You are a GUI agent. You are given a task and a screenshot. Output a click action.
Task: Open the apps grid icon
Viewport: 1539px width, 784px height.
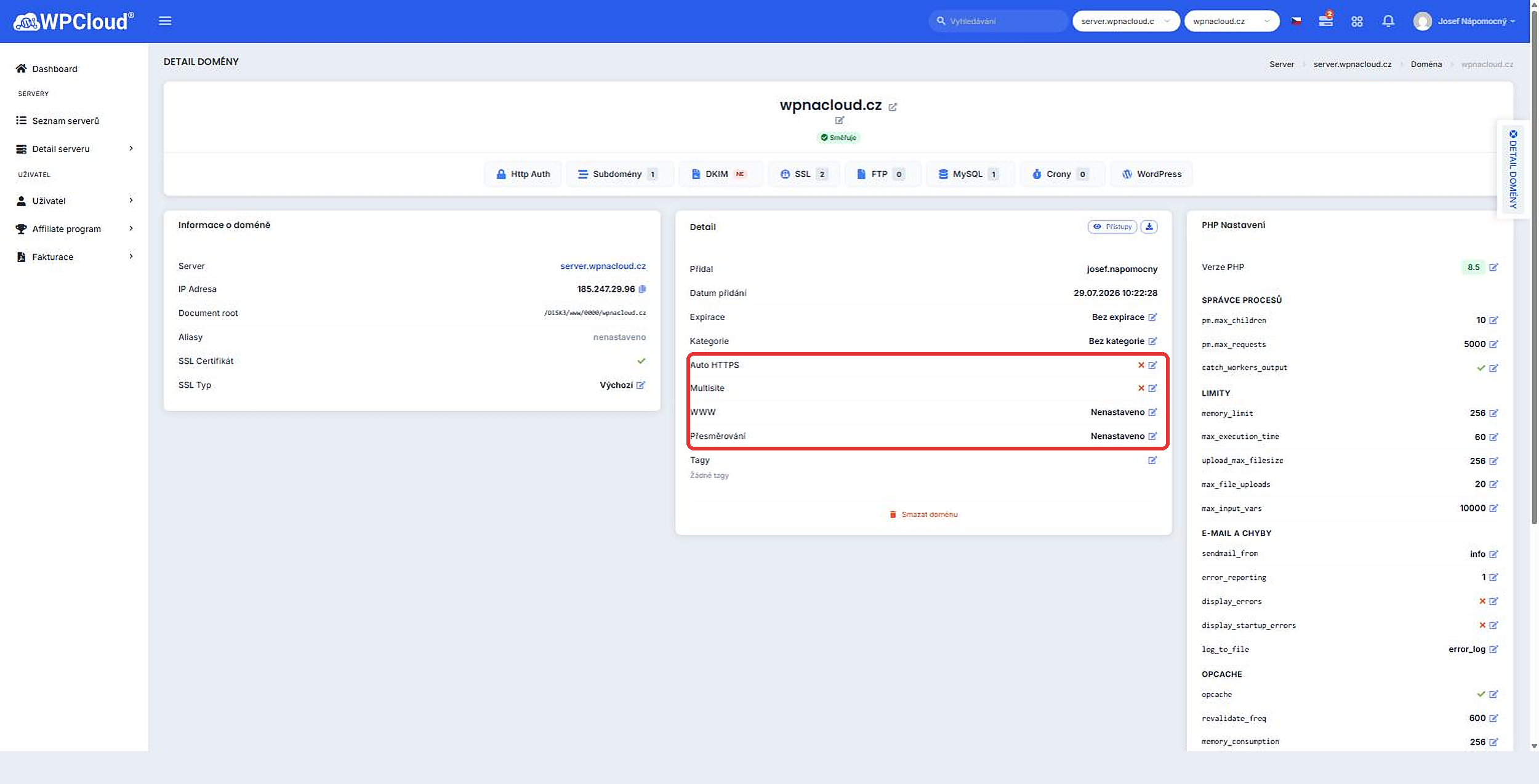point(1357,22)
